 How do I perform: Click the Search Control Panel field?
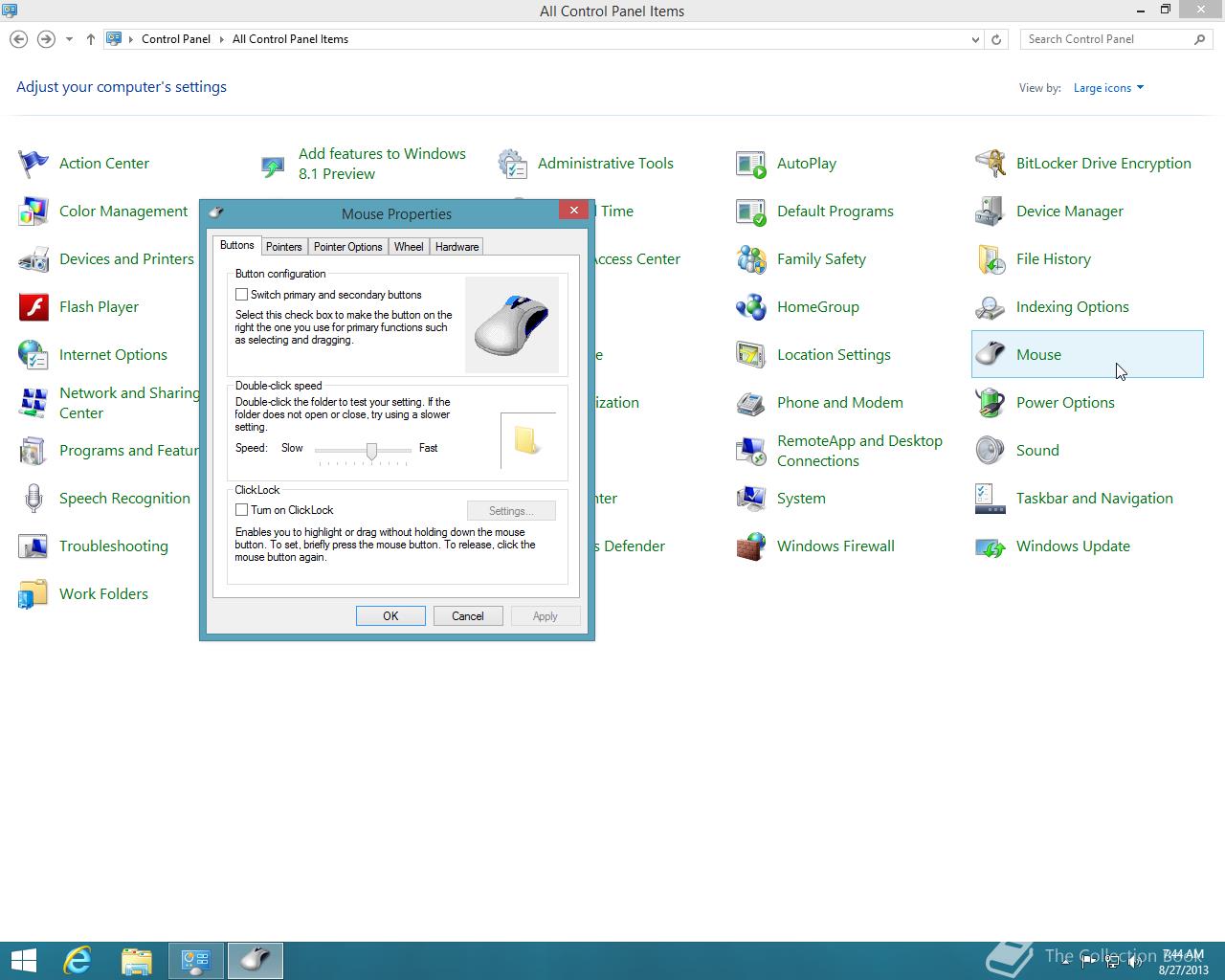pos(1116,39)
